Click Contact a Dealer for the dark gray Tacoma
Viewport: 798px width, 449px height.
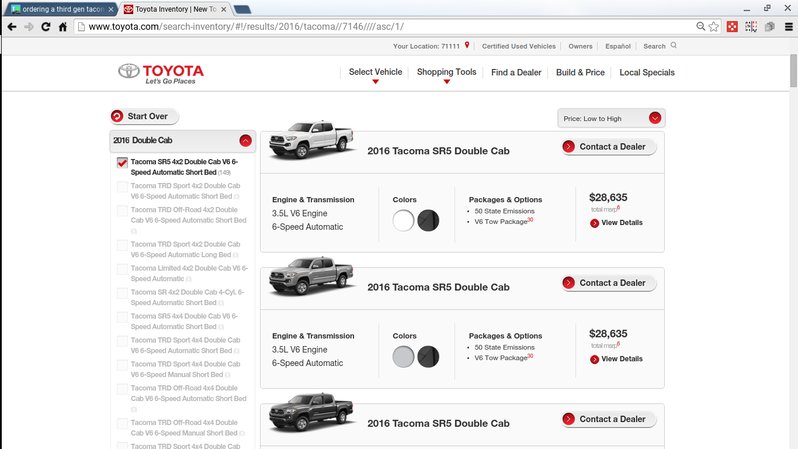pos(609,419)
